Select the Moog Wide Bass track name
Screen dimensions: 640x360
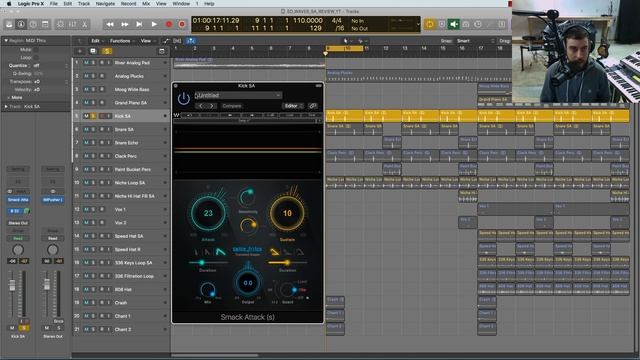[x=132, y=89]
